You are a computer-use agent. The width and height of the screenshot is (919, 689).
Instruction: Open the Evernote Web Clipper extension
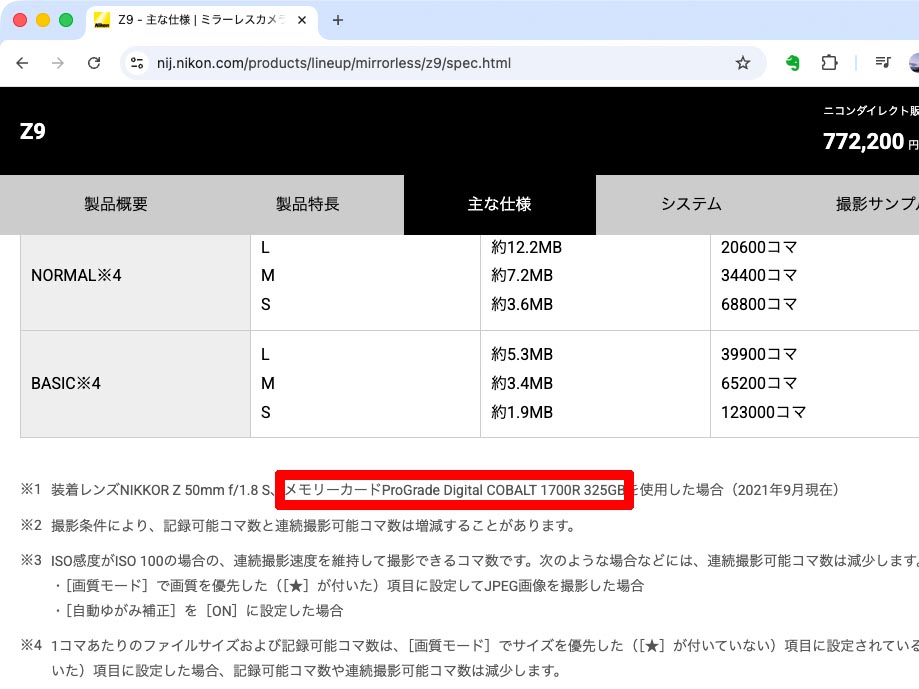[x=792, y=62]
